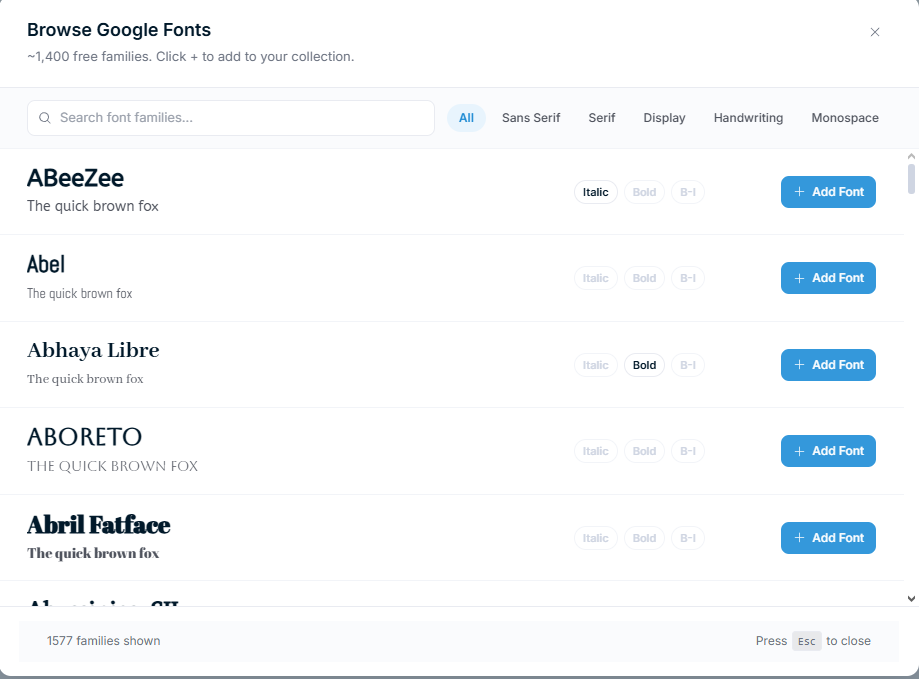Toggle B-I for Abhaya Libre

click(x=688, y=365)
